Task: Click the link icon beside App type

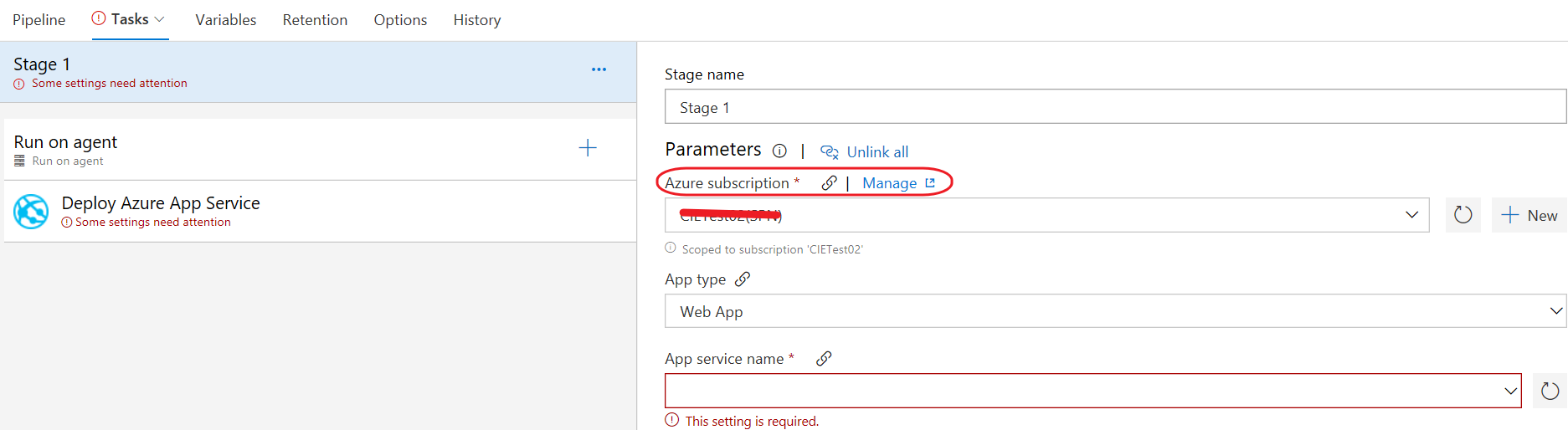Action: [x=743, y=279]
